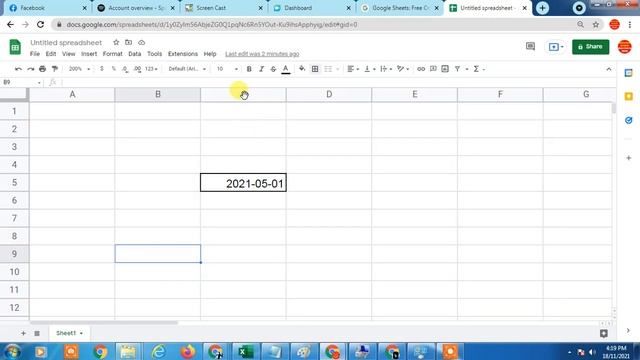Open horizontal align dropdown
This screenshot has height=360, width=640.
pos(353,69)
